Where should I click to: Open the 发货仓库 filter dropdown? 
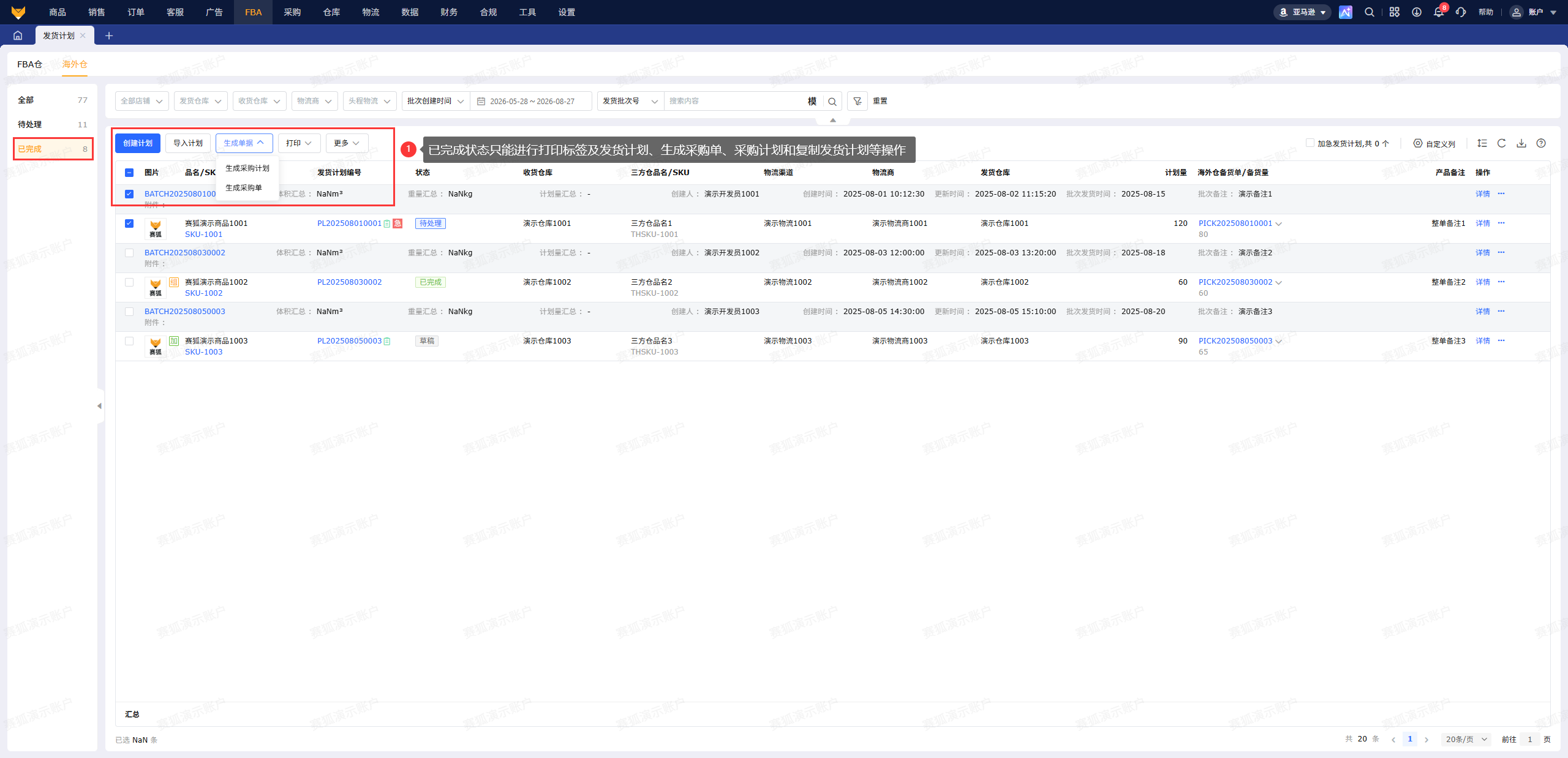(201, 101)
